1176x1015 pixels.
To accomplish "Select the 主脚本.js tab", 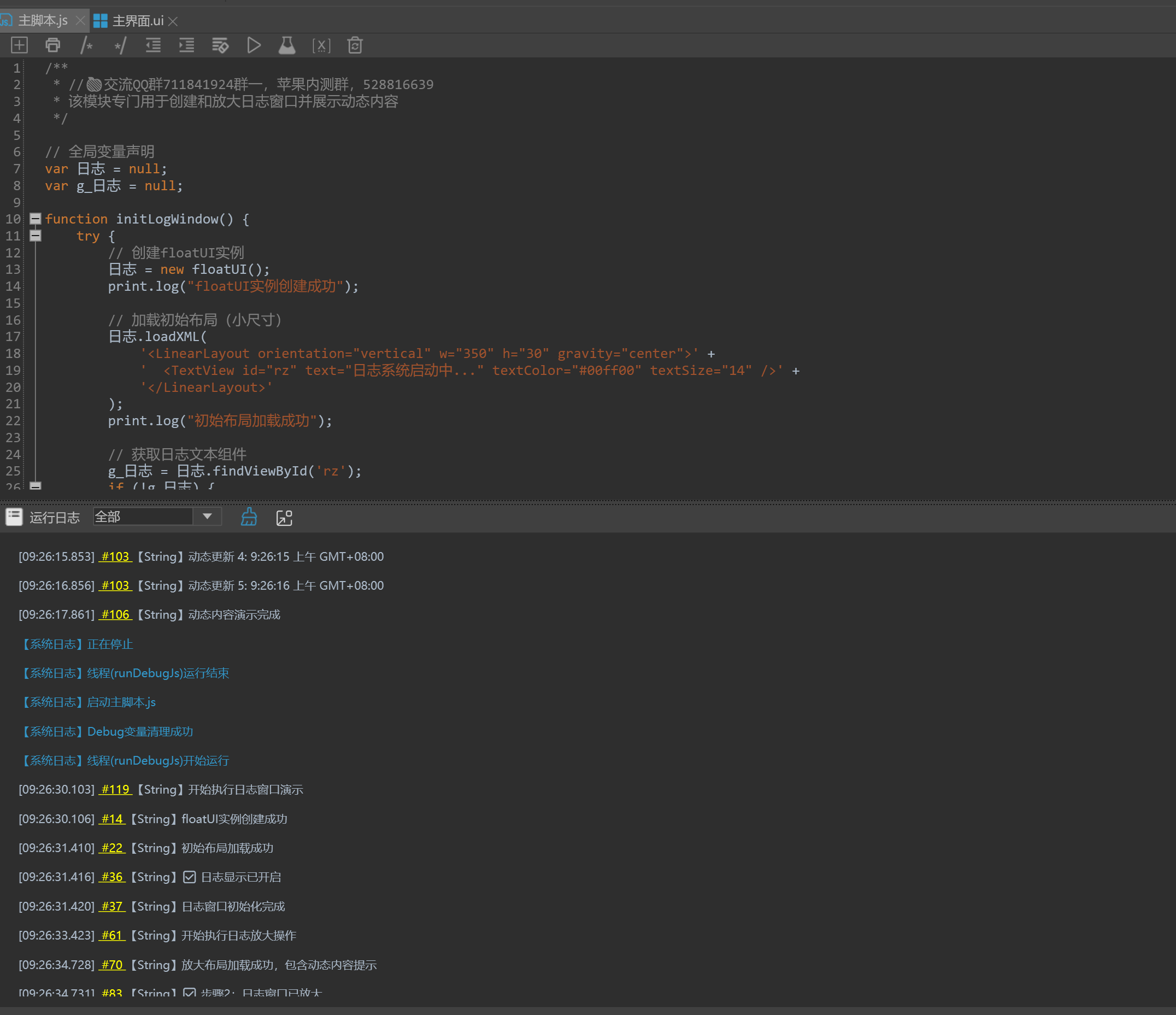I will pyautogui.click(x=43, y=21).
